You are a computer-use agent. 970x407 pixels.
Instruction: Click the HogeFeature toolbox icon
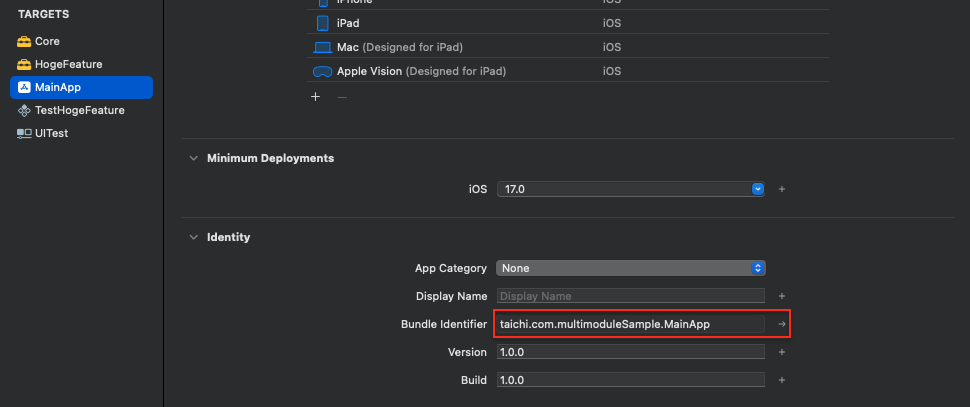pos(24,64)
